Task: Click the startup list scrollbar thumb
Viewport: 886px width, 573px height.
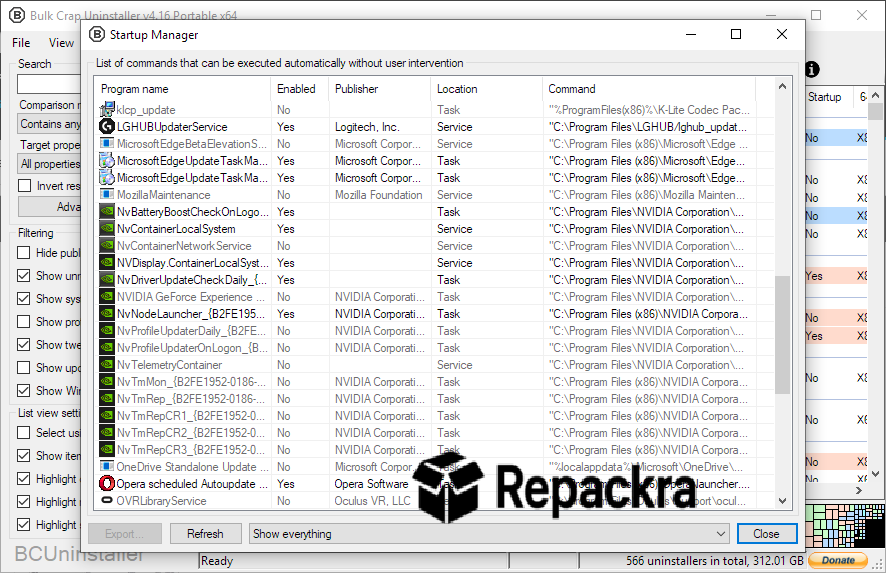Action: (x=782, y=335)
